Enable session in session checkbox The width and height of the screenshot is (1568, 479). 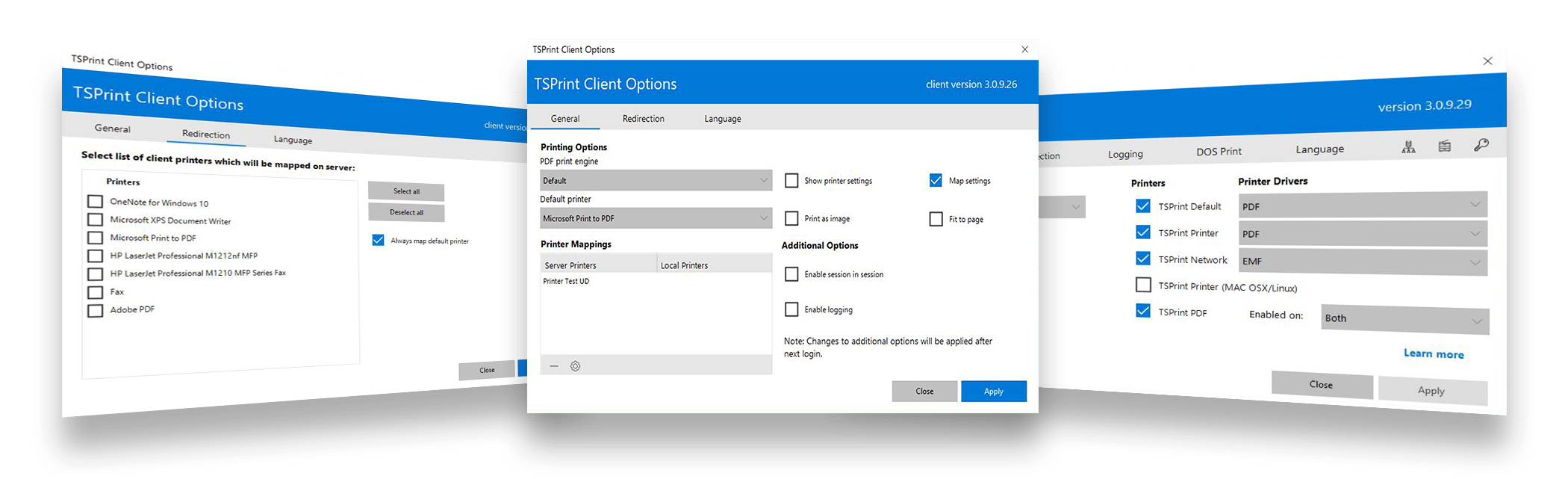pyautogui.click(x=791, y=274)
